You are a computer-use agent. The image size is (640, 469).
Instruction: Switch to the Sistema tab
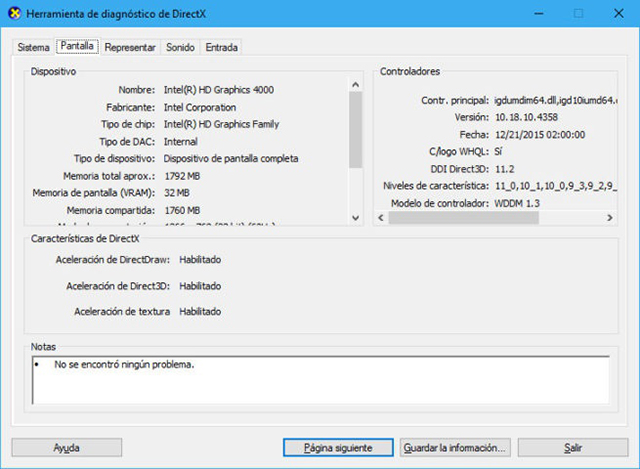33,47
